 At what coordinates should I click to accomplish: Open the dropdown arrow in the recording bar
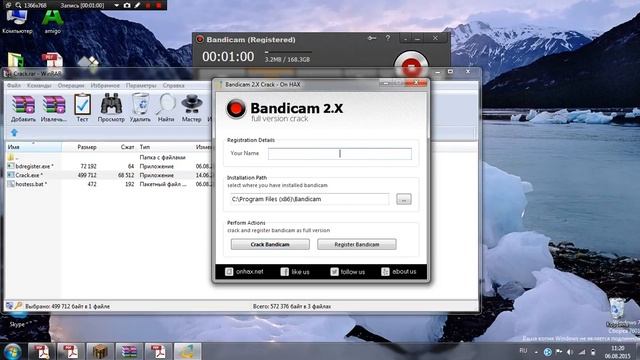[x=116, y=6]
